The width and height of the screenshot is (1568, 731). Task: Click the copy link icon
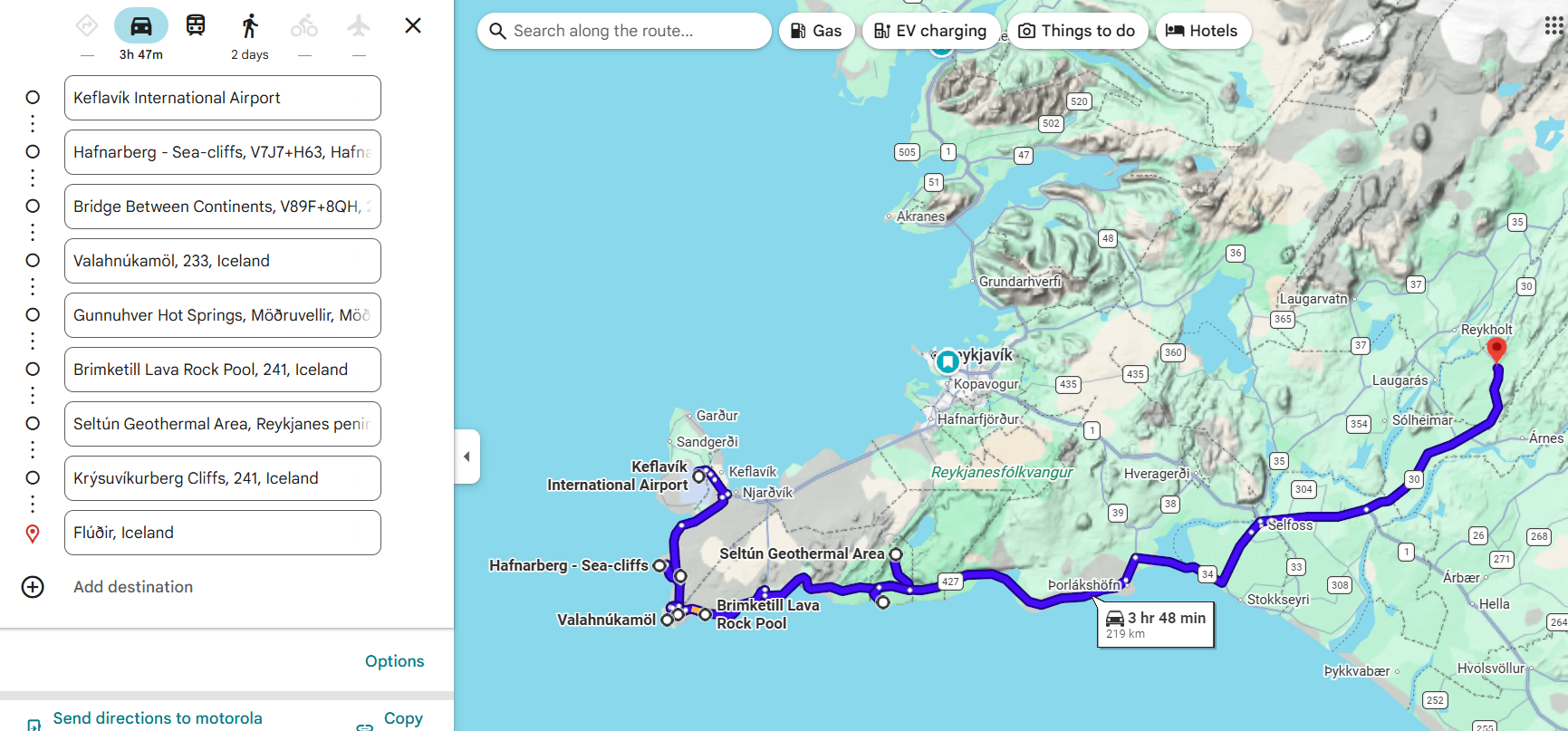pyautogui.click(x=365, y=726)
